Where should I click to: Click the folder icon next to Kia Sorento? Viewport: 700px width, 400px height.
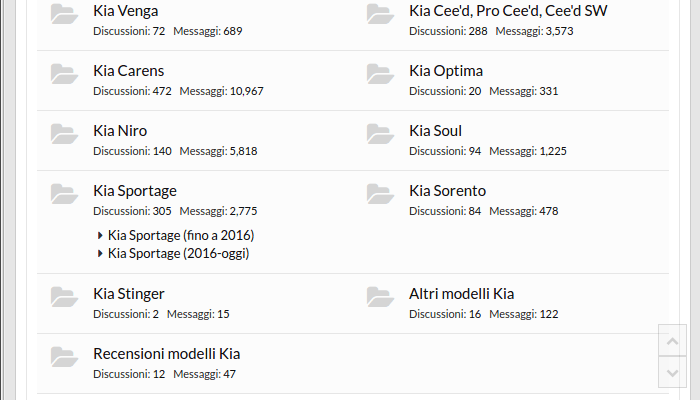tap(380, 194)
